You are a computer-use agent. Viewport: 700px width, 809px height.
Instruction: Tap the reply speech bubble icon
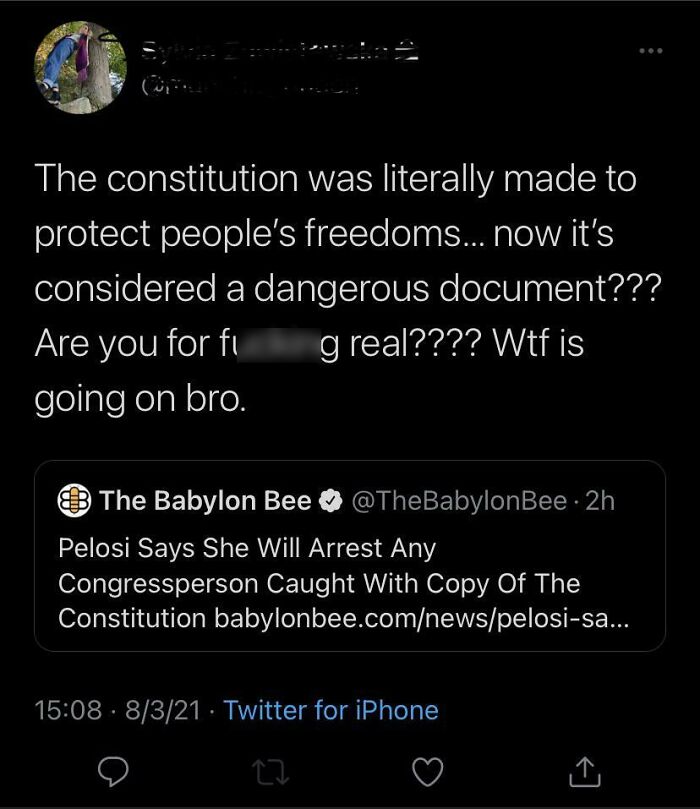pyautogui.click(x=110, y=769)
